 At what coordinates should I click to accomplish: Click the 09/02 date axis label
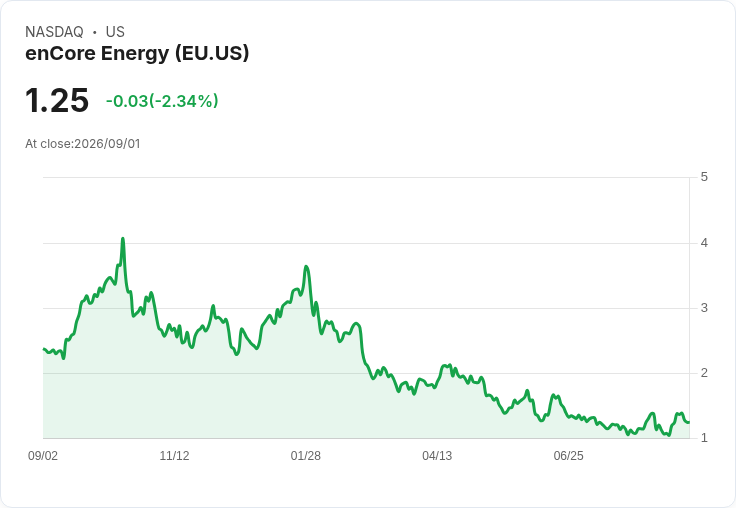click(43, 455)
